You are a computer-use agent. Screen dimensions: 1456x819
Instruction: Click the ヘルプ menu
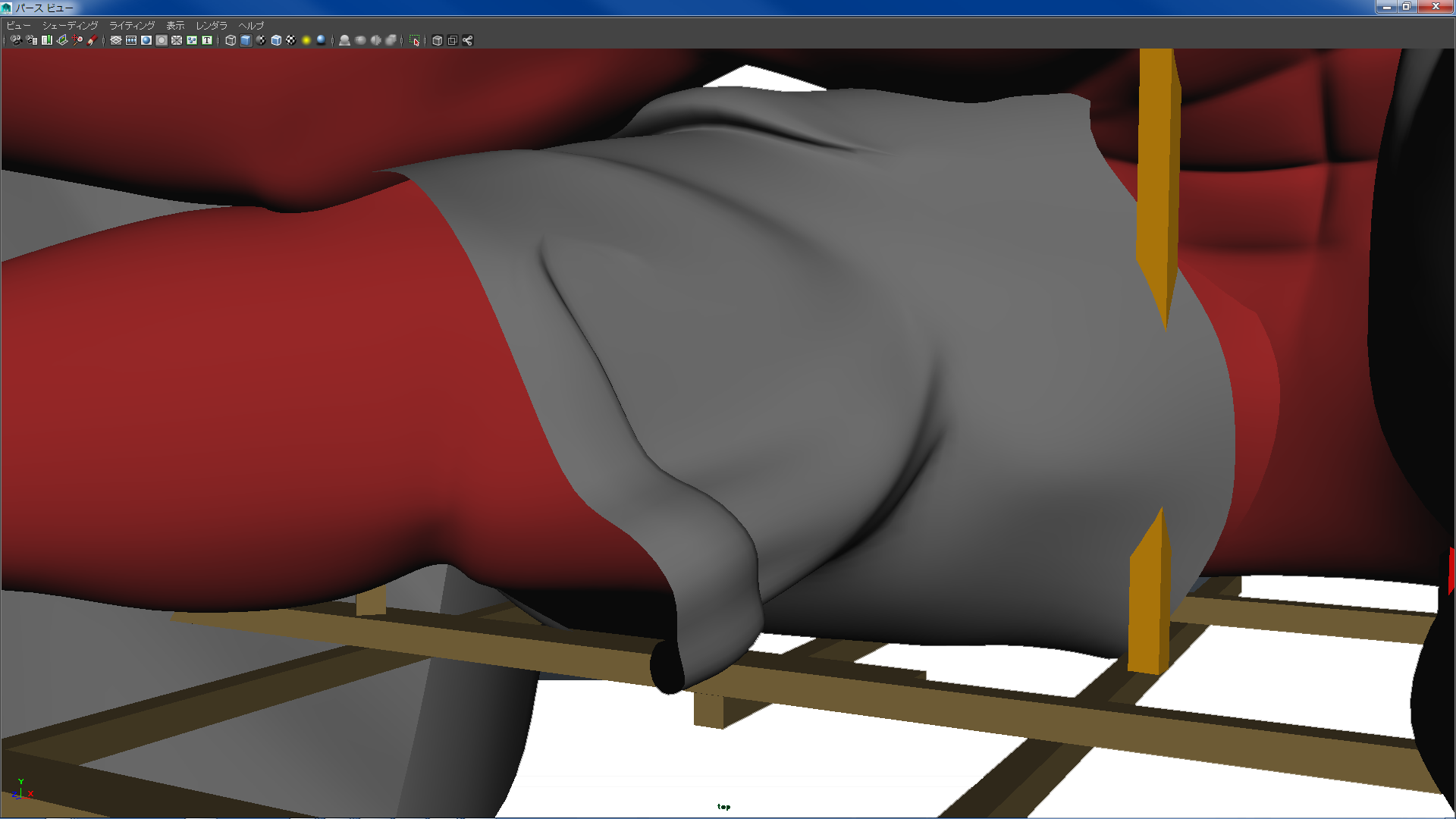(251, 25)
